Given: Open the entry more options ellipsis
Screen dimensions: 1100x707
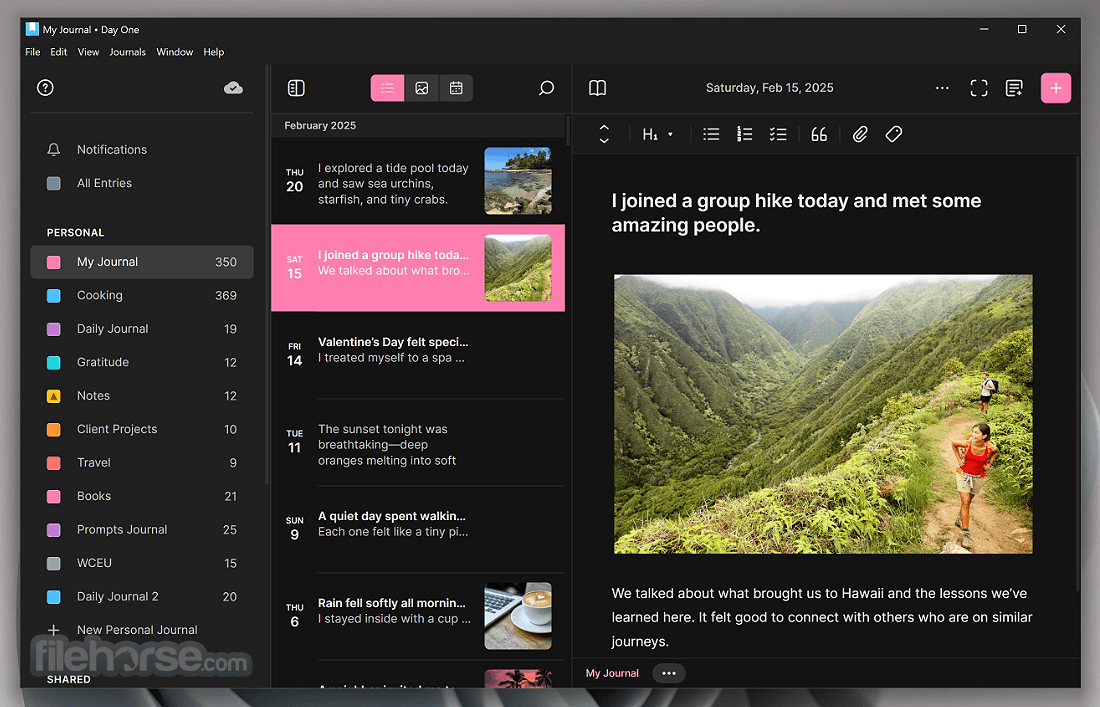Looking at the screenshot, I should pos(942,88).
